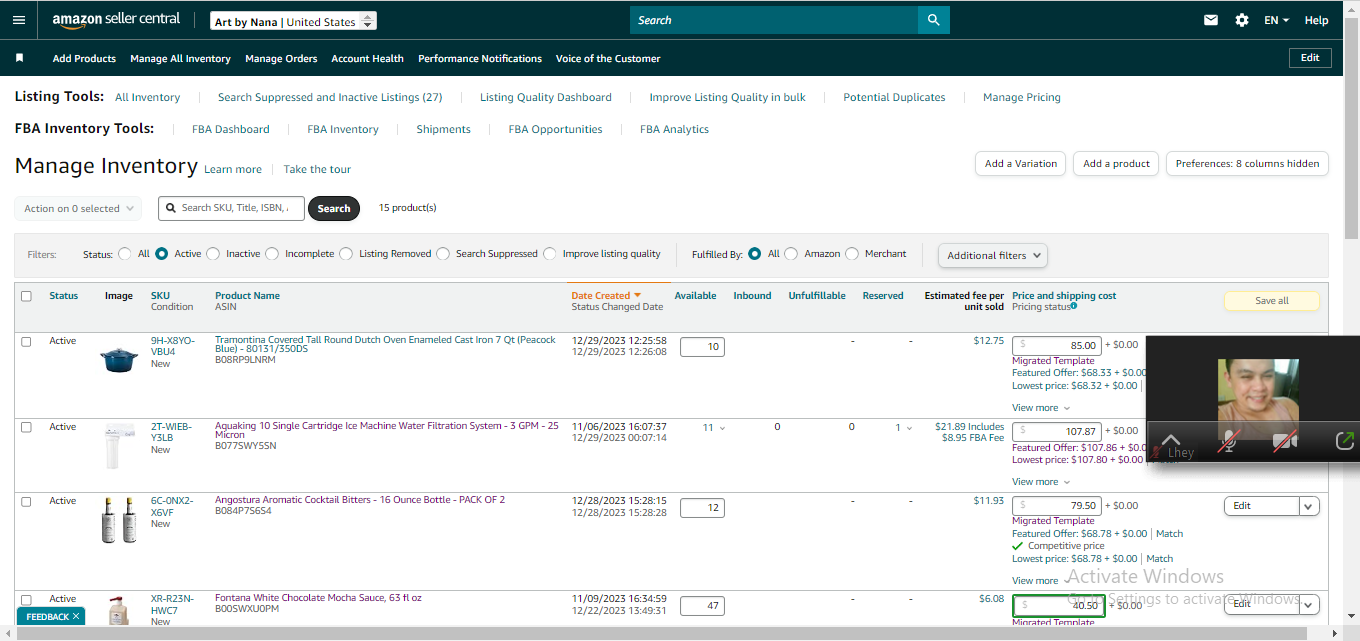Click Angostura available quantity field 12

[702, 508]
